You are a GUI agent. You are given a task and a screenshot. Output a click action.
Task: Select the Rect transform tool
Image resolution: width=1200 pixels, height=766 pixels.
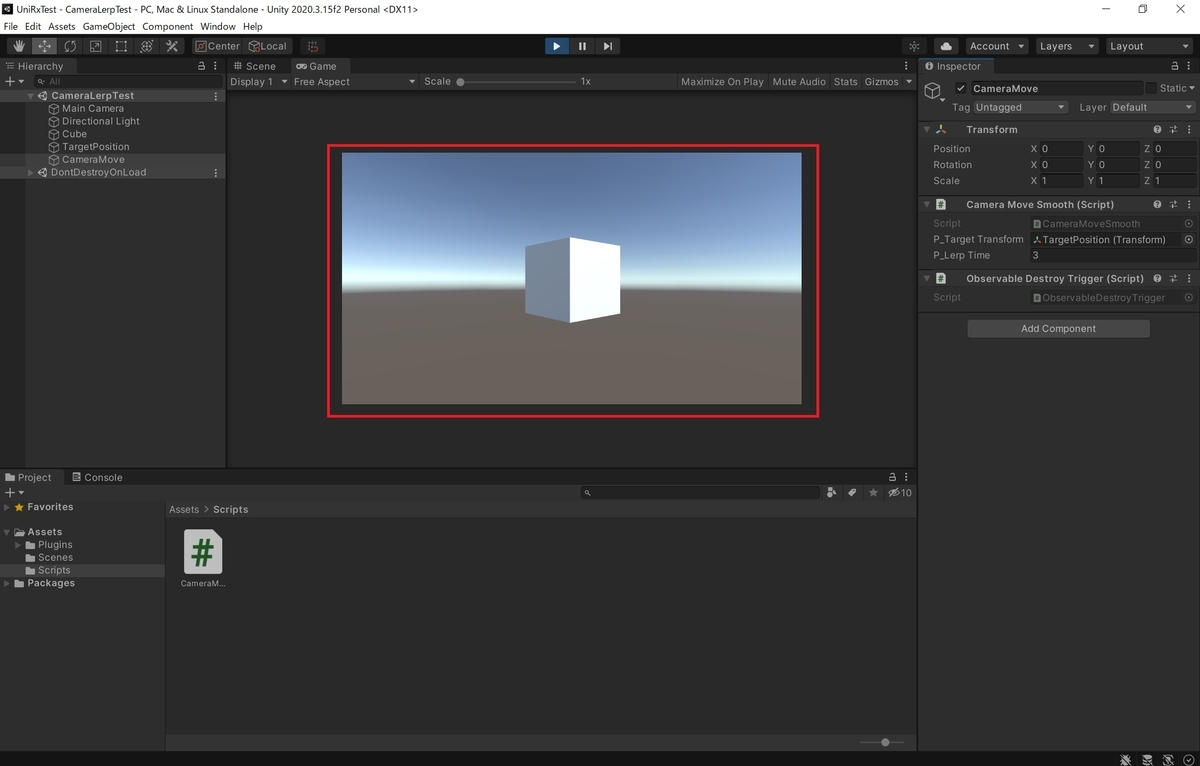(121, 46)
